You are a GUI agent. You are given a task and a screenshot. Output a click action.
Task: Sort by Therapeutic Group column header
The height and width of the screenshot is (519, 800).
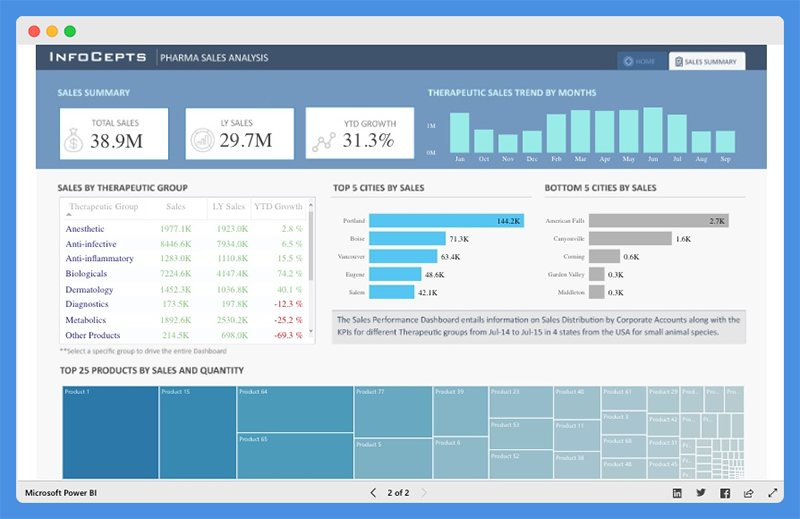coord(103,207)
